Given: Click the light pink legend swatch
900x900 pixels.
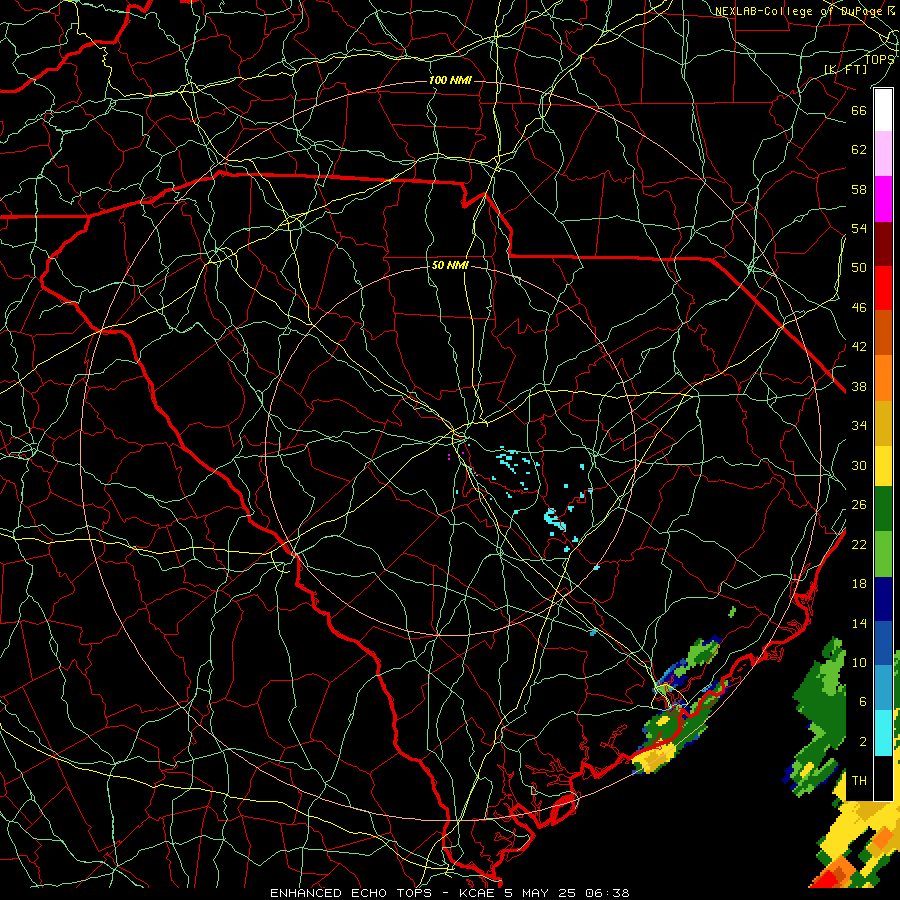Looking at the screenshot, I should tap(883, 154).
